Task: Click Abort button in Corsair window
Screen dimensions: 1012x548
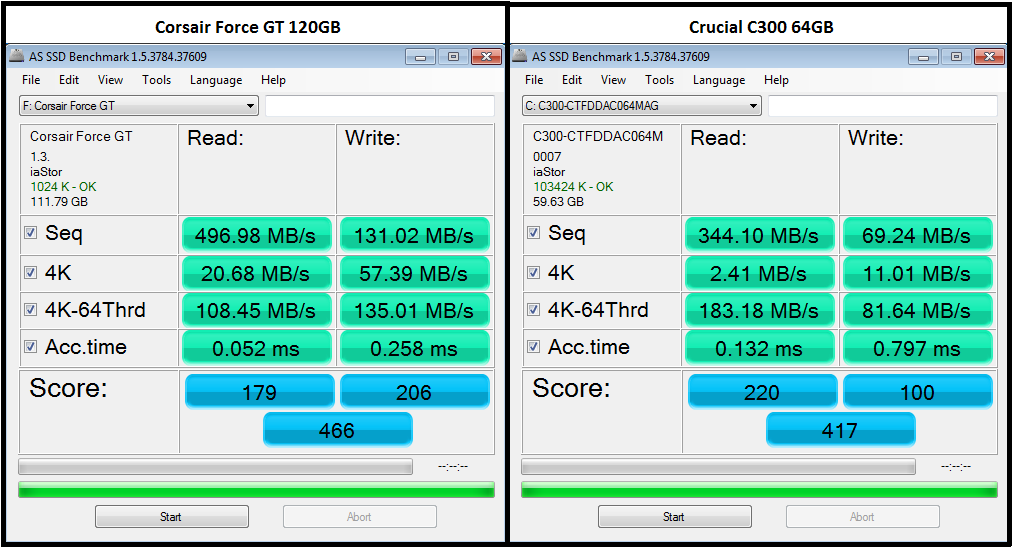Action: pos(359,516)
